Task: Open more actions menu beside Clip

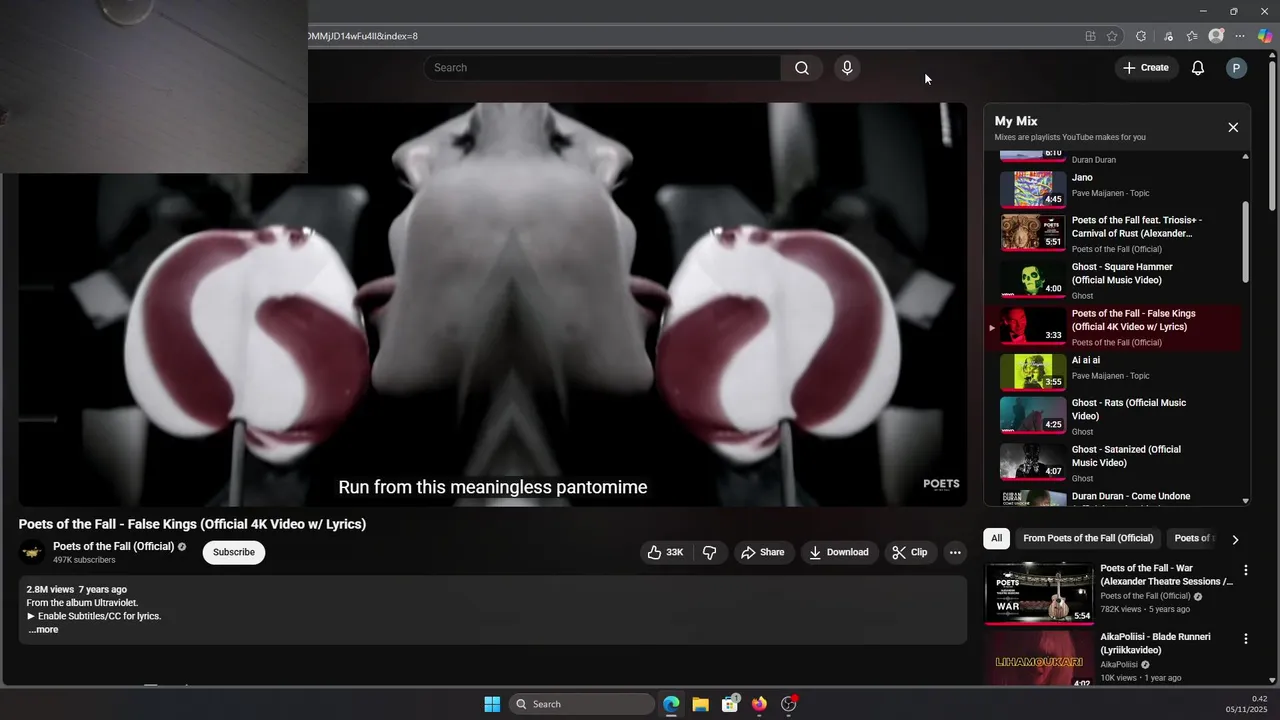Action: pos(955,552)
